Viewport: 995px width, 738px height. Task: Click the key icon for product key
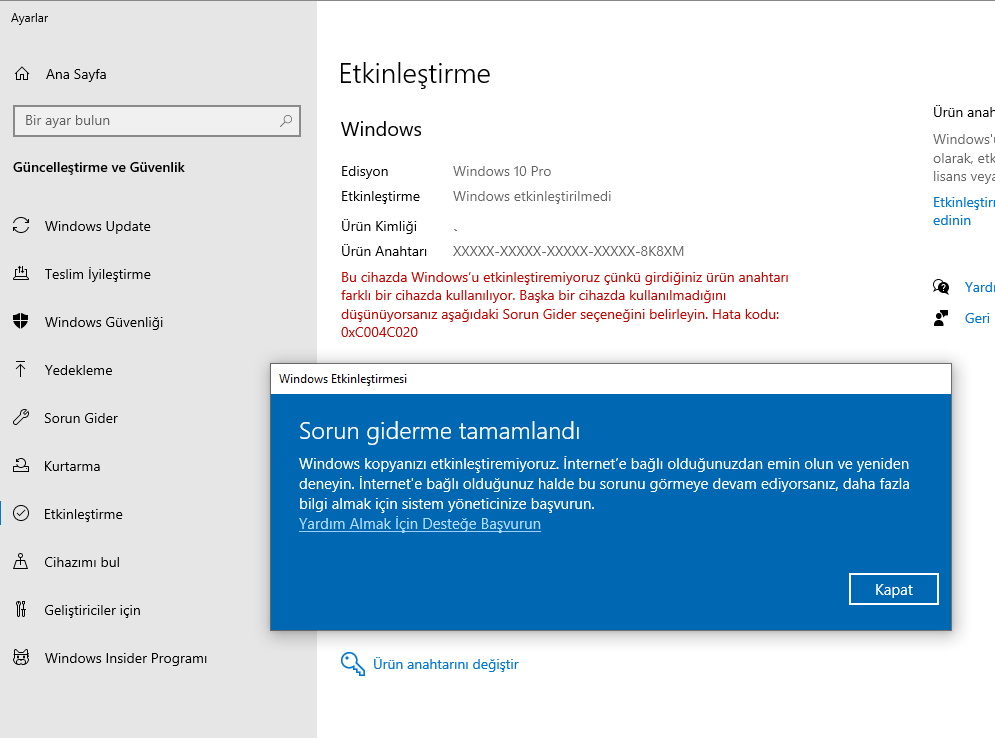tap(353, 664)
